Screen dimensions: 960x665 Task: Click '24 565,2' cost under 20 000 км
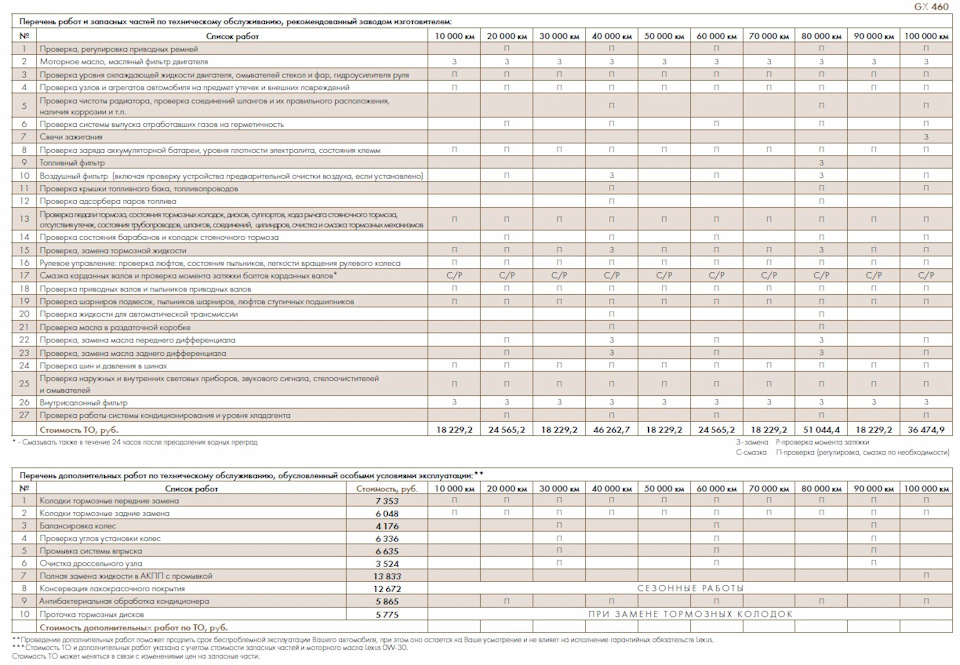coord(506,430)
